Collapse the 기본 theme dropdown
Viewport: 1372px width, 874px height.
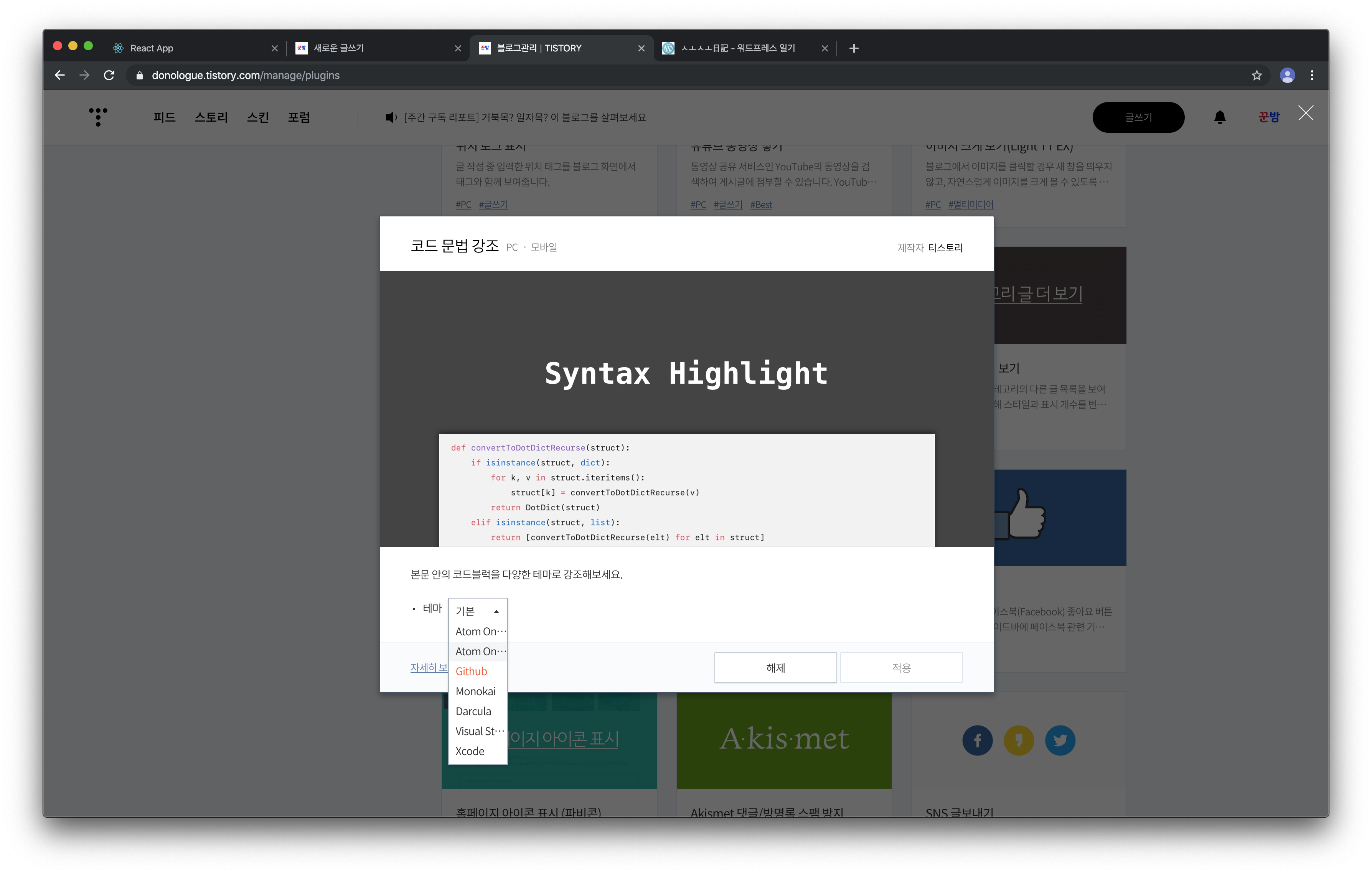click(x=477, y=611)
